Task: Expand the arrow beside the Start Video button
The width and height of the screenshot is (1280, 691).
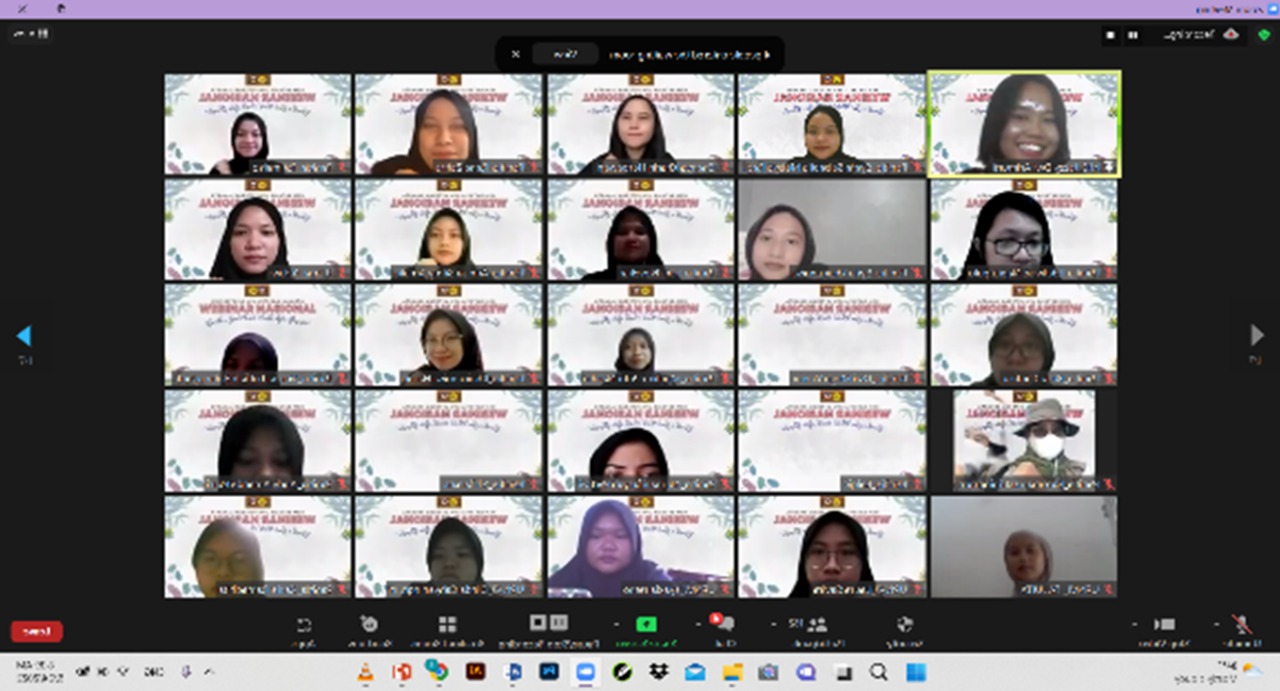Action: coord(1135,623)
